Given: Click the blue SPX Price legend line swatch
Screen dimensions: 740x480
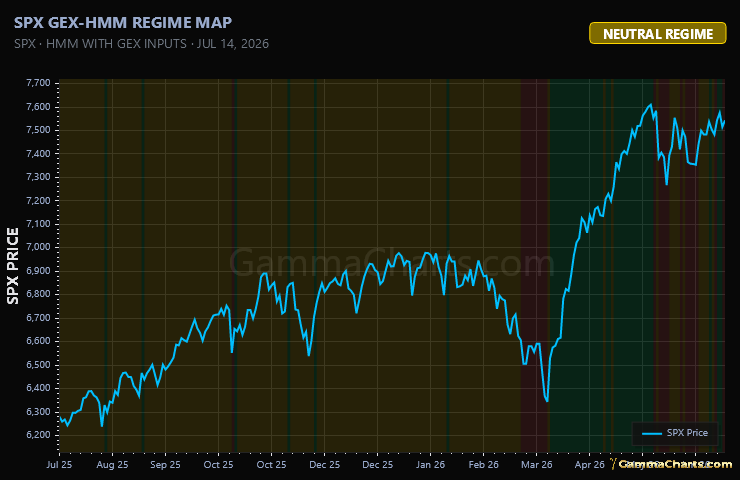Looking at the screenshot, I should point(652,433).
